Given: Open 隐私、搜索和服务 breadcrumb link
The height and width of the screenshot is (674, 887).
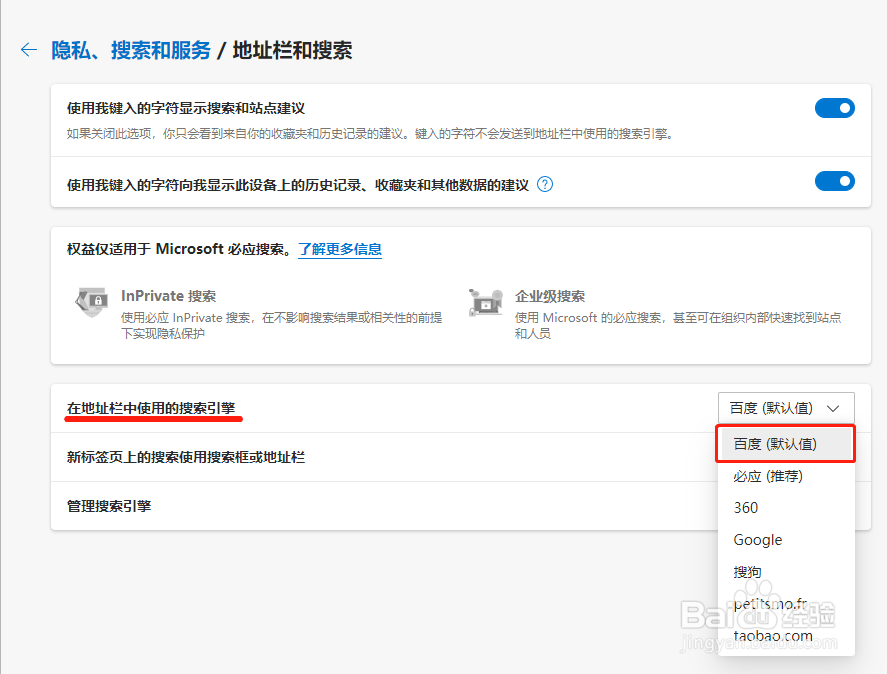Looking at the screenshot, I should click(x=131, y=50).
